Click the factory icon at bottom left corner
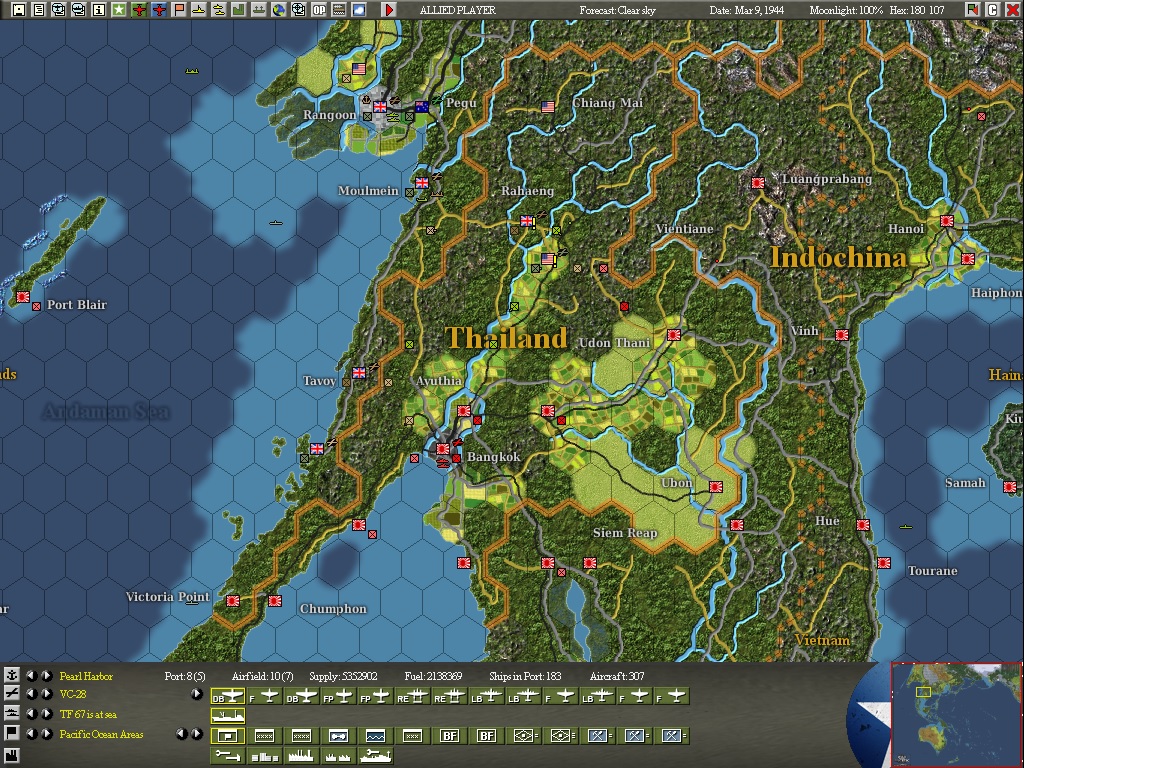Viewport: 1152px width, 768px height. click(x=12, y=756)
